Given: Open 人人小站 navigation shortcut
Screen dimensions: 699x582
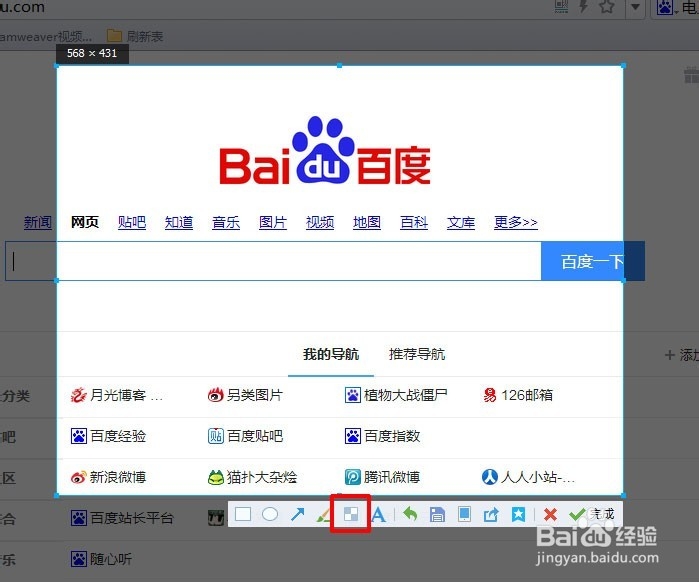Looking at the screenshot, I should coord(528,477).
